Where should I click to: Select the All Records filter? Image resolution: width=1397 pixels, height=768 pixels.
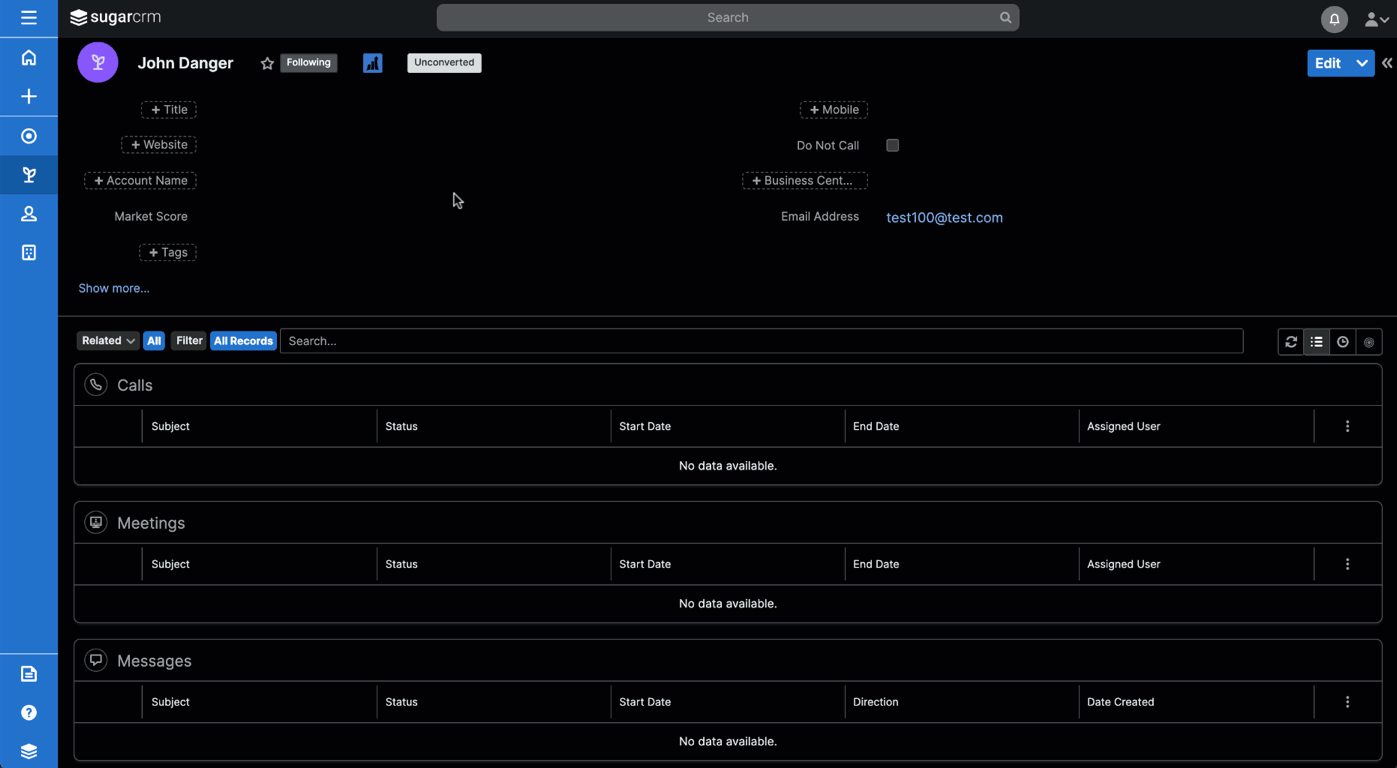tap(243, 340)
